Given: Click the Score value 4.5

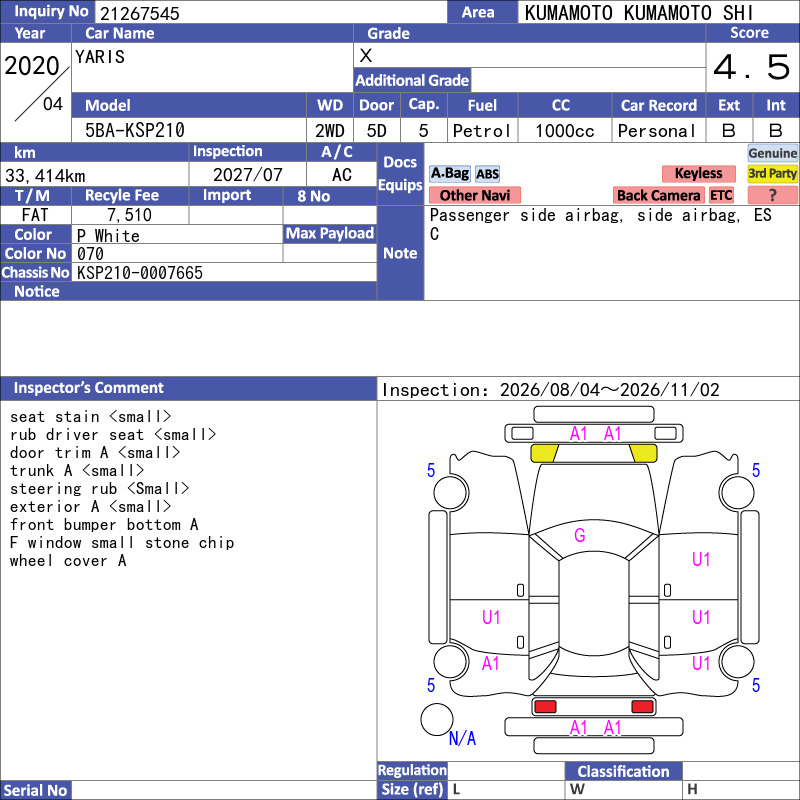Looking at the screenshot, I should pos(752,66).
